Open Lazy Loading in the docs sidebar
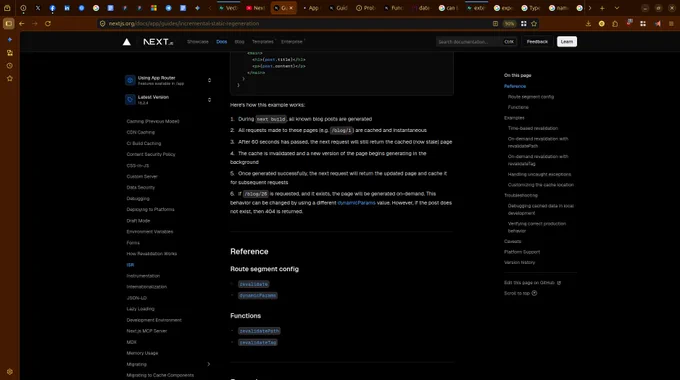Image resolution: width=680 pixels, height=380 pixels. (141, 309)
